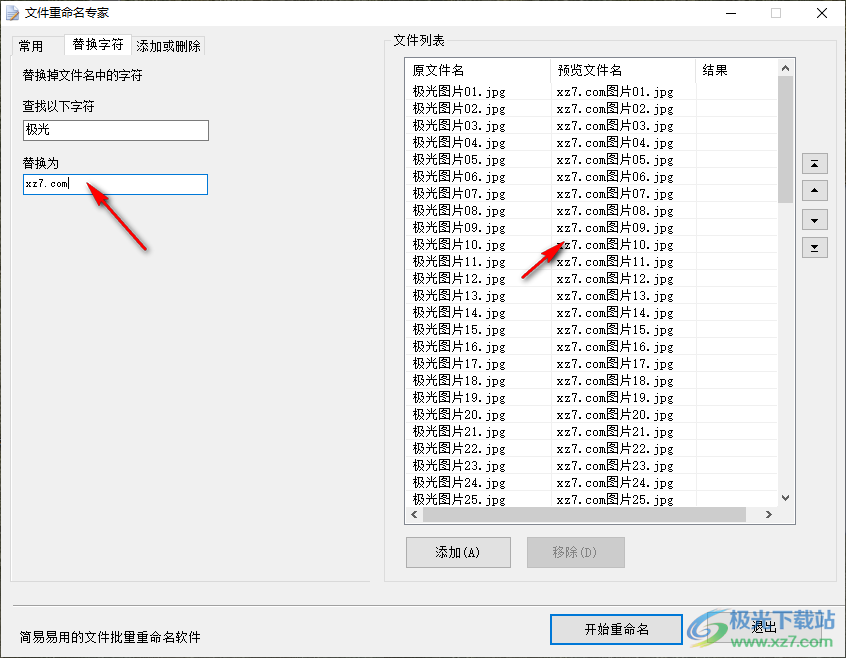Select row 极光图片14.jpg
Viewport: 846px width, 658px height.
[591, 312]
